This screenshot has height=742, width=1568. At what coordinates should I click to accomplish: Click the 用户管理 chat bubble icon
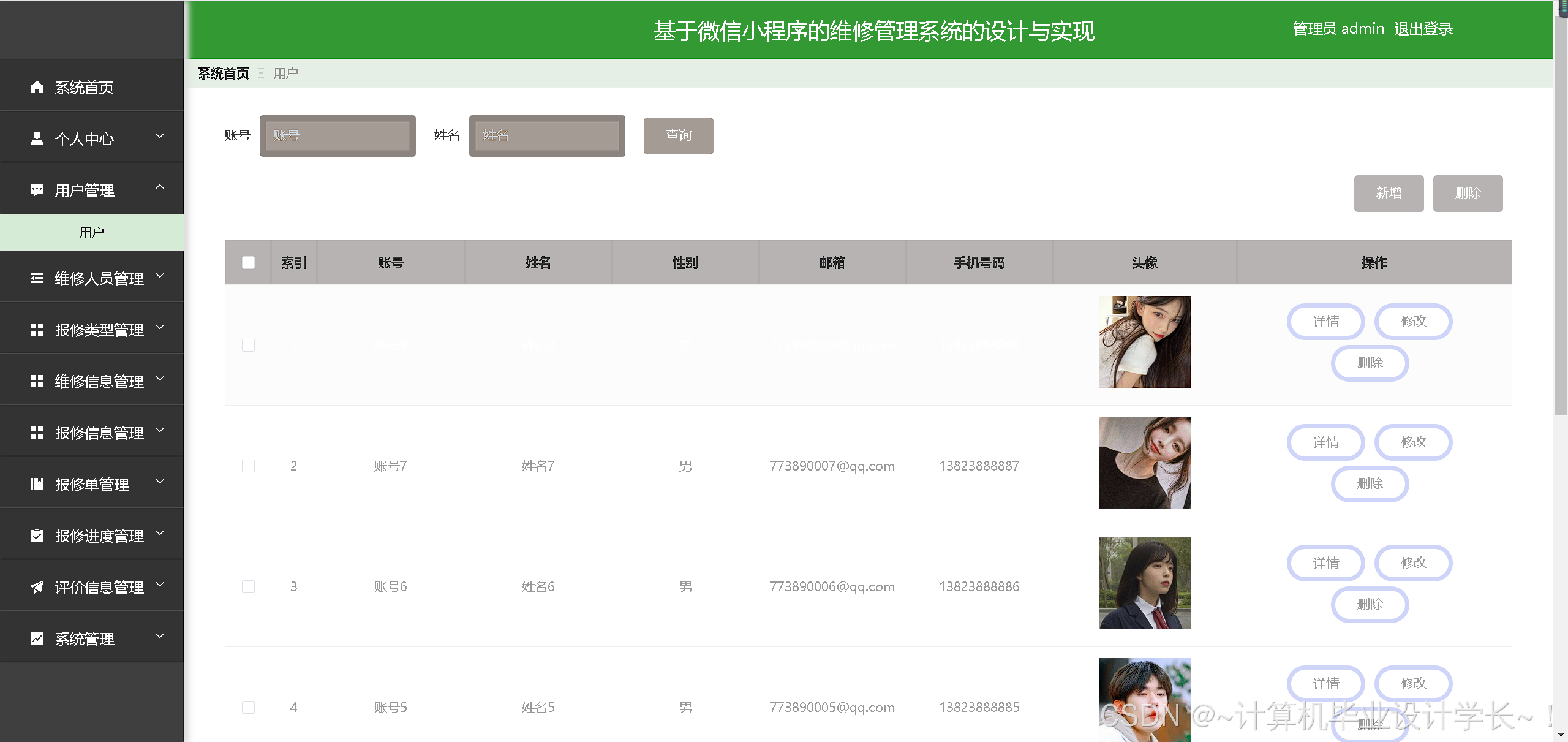click(37, 190)
